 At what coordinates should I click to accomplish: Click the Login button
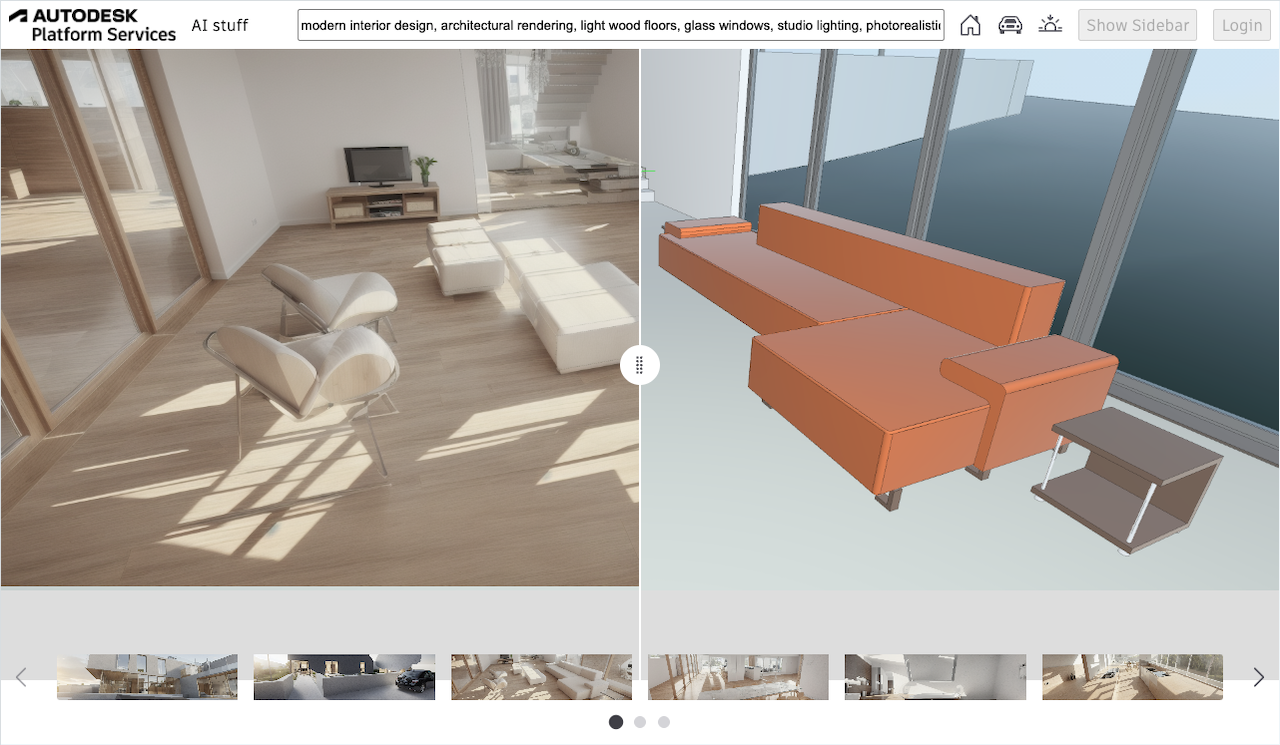pos(1241,25)
